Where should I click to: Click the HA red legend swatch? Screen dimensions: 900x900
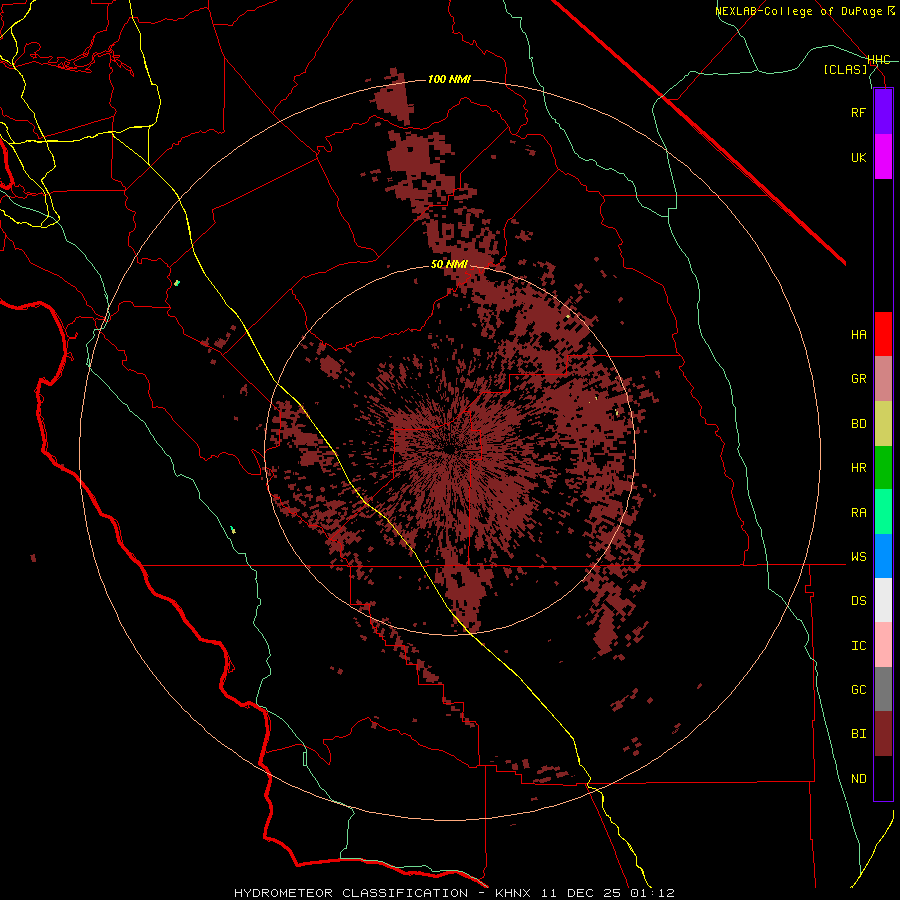(883, 334)
